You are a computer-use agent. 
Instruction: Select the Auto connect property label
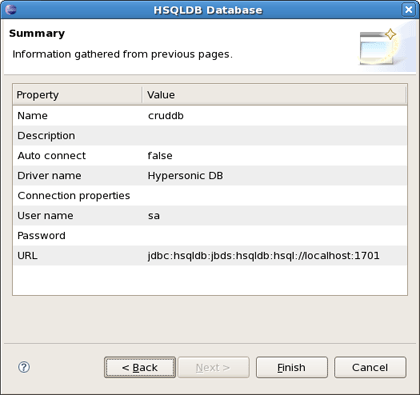51,156
